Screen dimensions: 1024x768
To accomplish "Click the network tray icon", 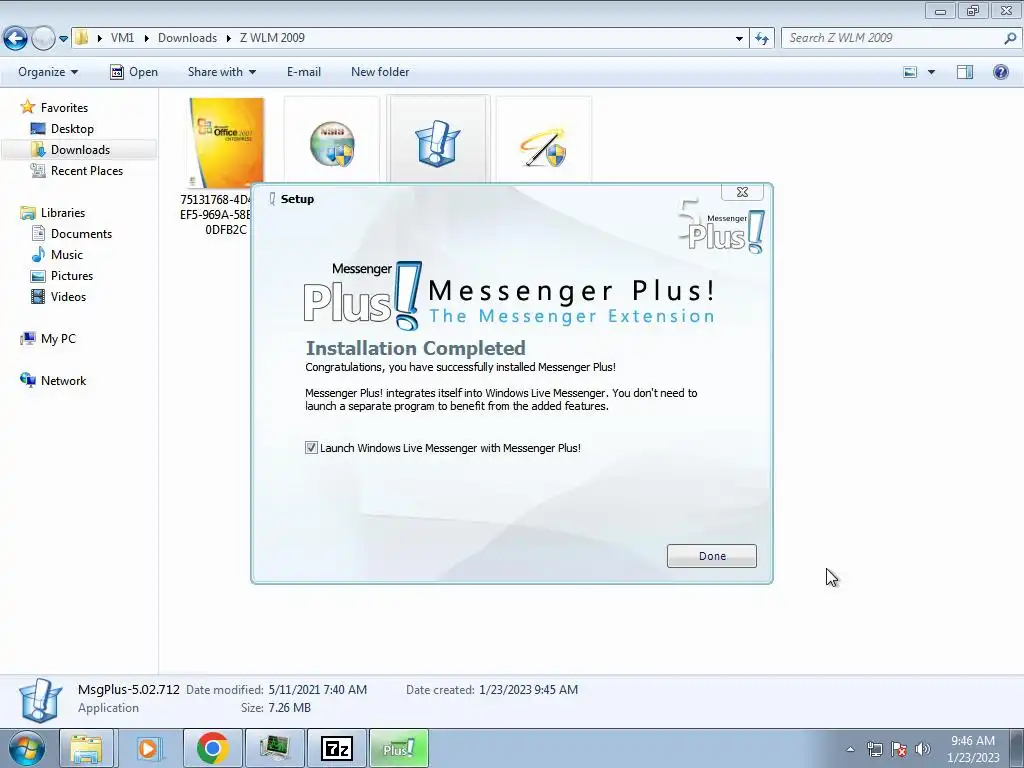I will 874,749.
